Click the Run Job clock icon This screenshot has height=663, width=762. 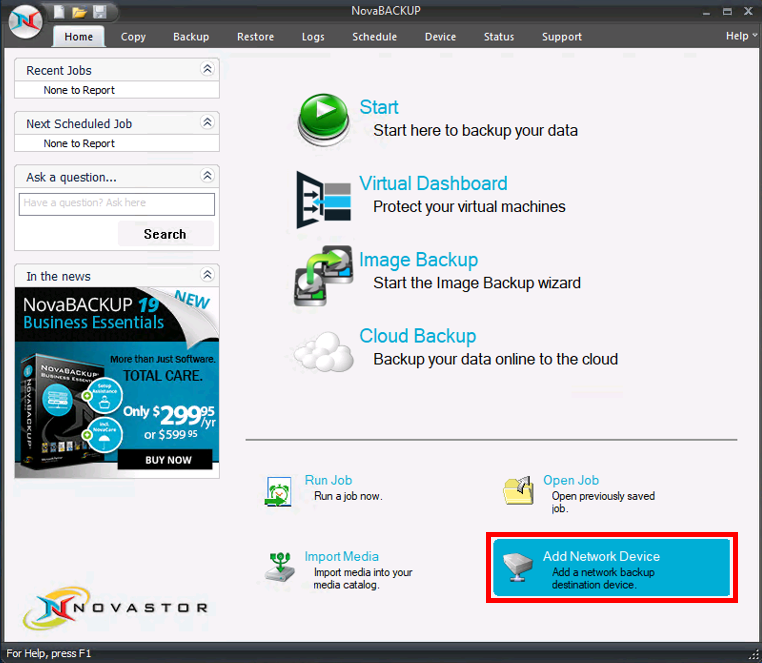278,490
